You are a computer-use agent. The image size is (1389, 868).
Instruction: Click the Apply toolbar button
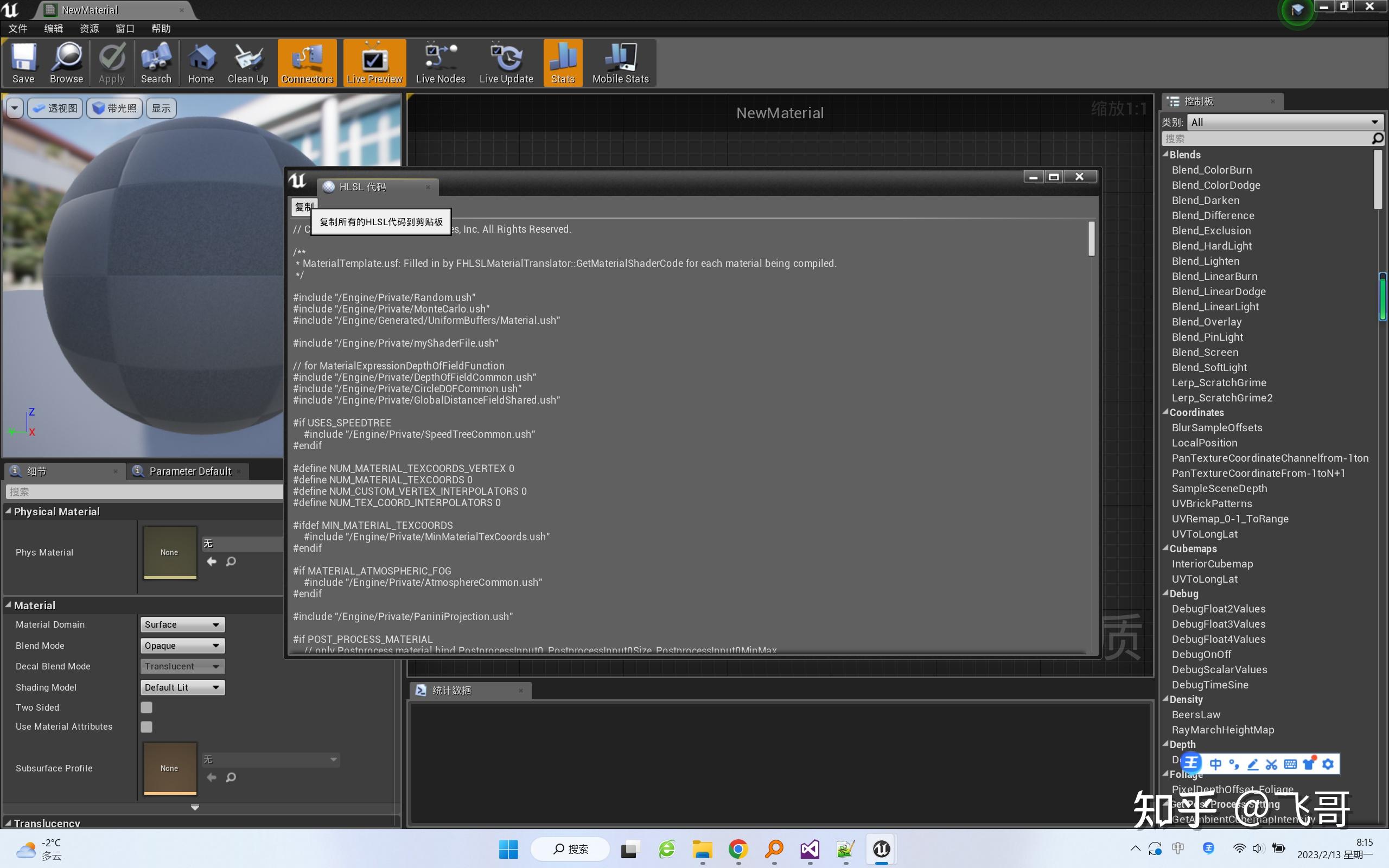point(111,63)
